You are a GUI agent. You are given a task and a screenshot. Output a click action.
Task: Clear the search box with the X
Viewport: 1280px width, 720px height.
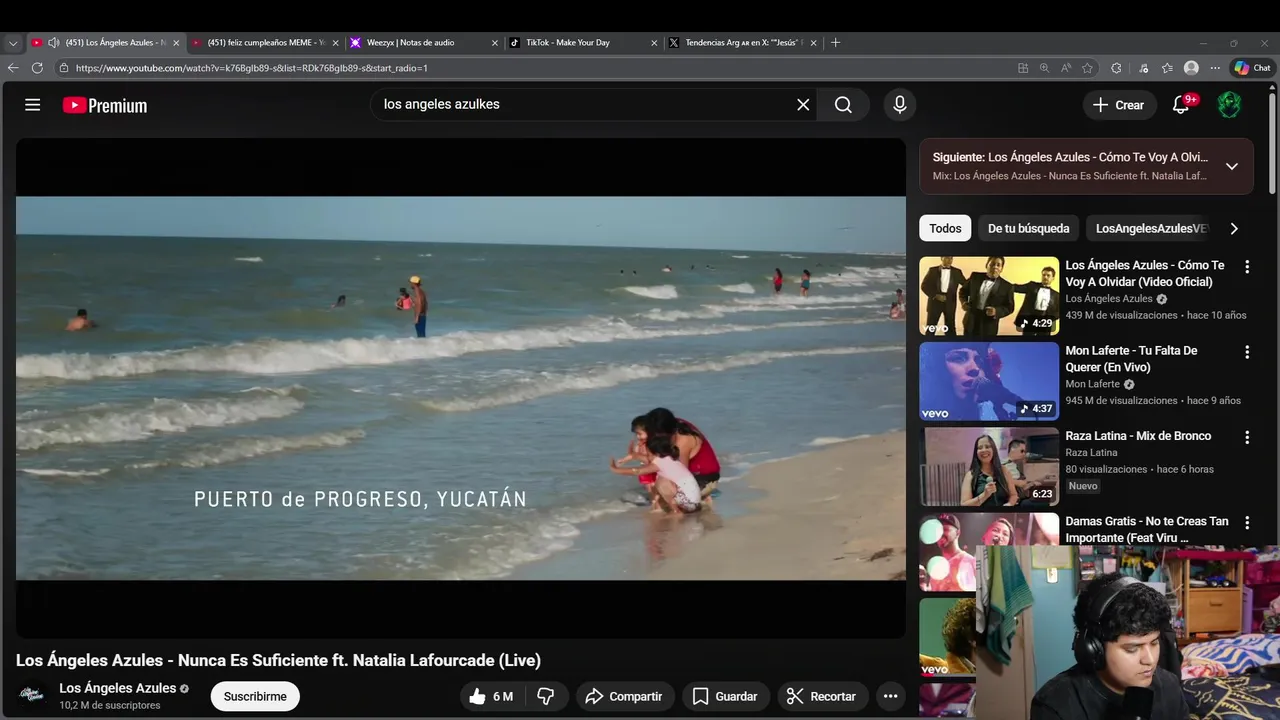(x=803, y=105)
